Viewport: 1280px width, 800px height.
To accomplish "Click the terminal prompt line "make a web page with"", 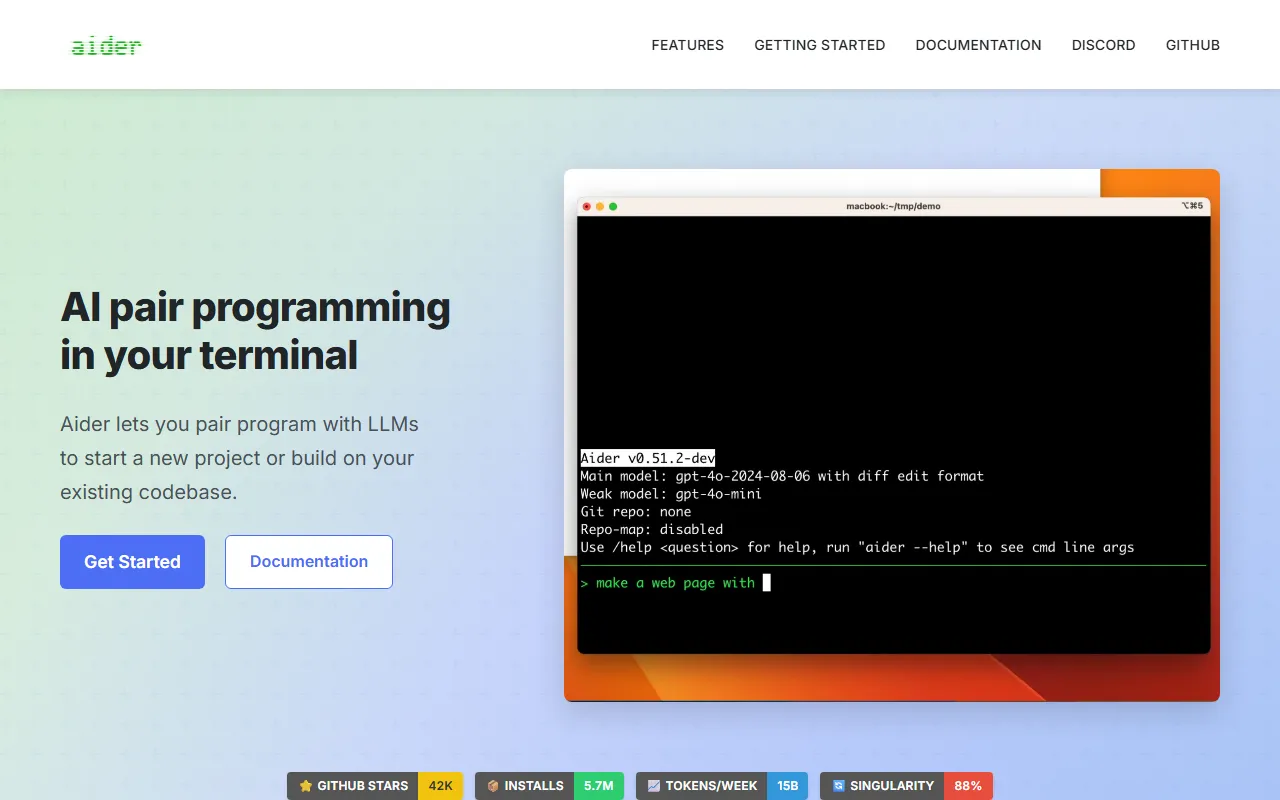I will (675, 583).
